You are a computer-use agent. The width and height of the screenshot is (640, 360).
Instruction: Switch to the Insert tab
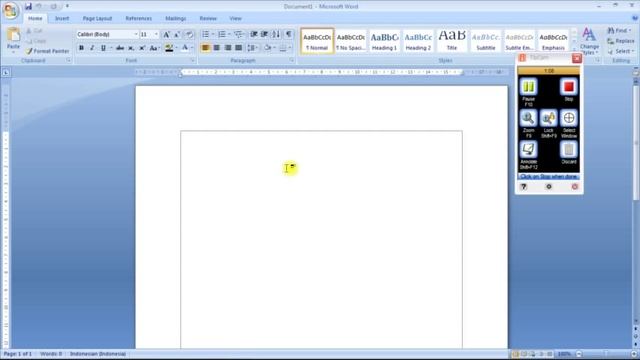[62, 18]
